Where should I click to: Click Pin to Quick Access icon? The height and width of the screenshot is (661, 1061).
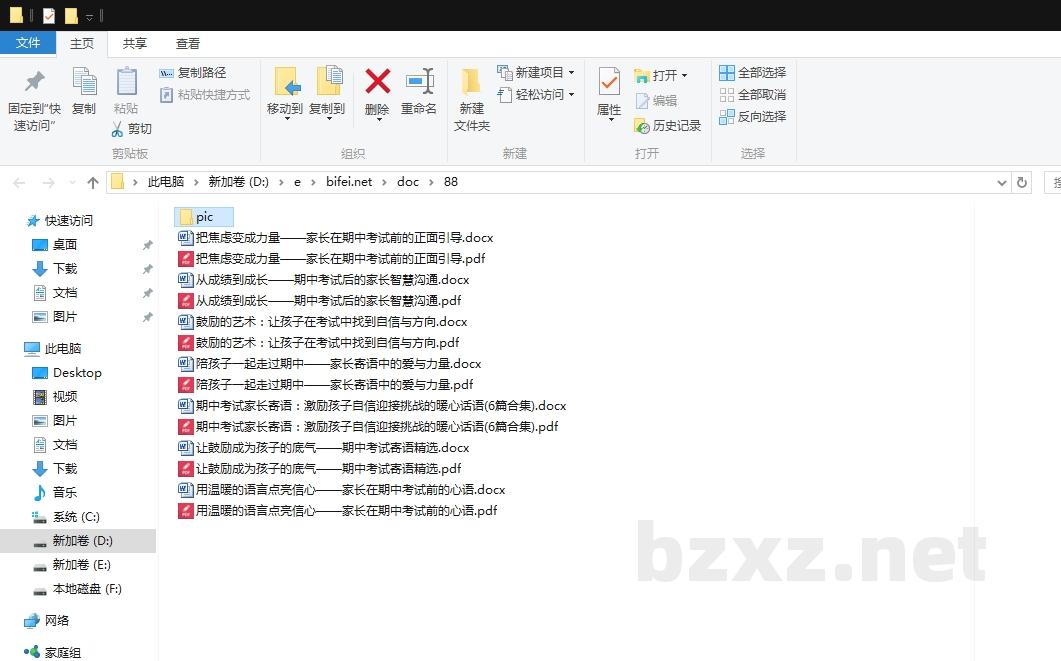pyautogui.click(x=35, y=82)
